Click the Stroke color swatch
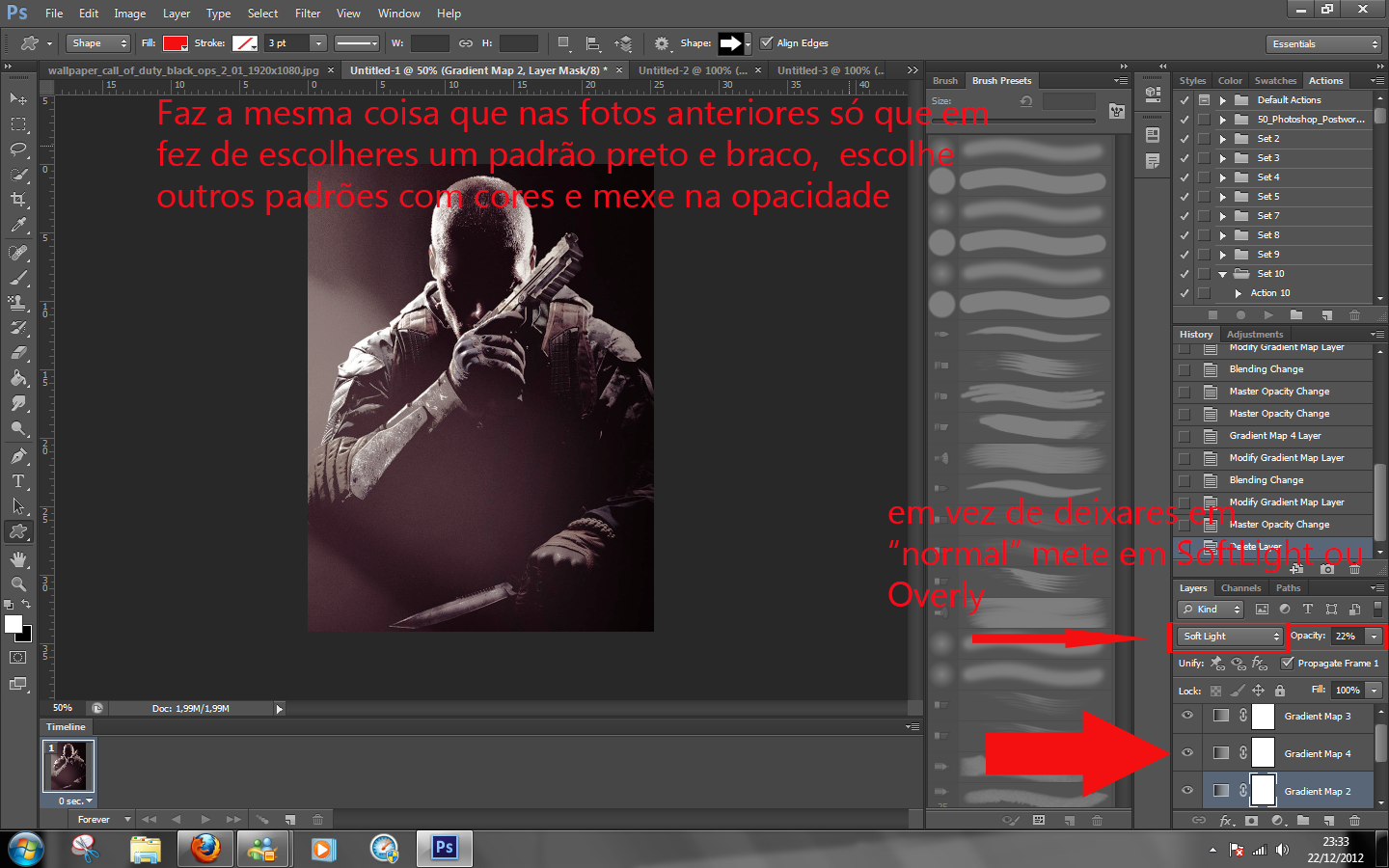Screen dimensions: 1389x868 point(245,43)
